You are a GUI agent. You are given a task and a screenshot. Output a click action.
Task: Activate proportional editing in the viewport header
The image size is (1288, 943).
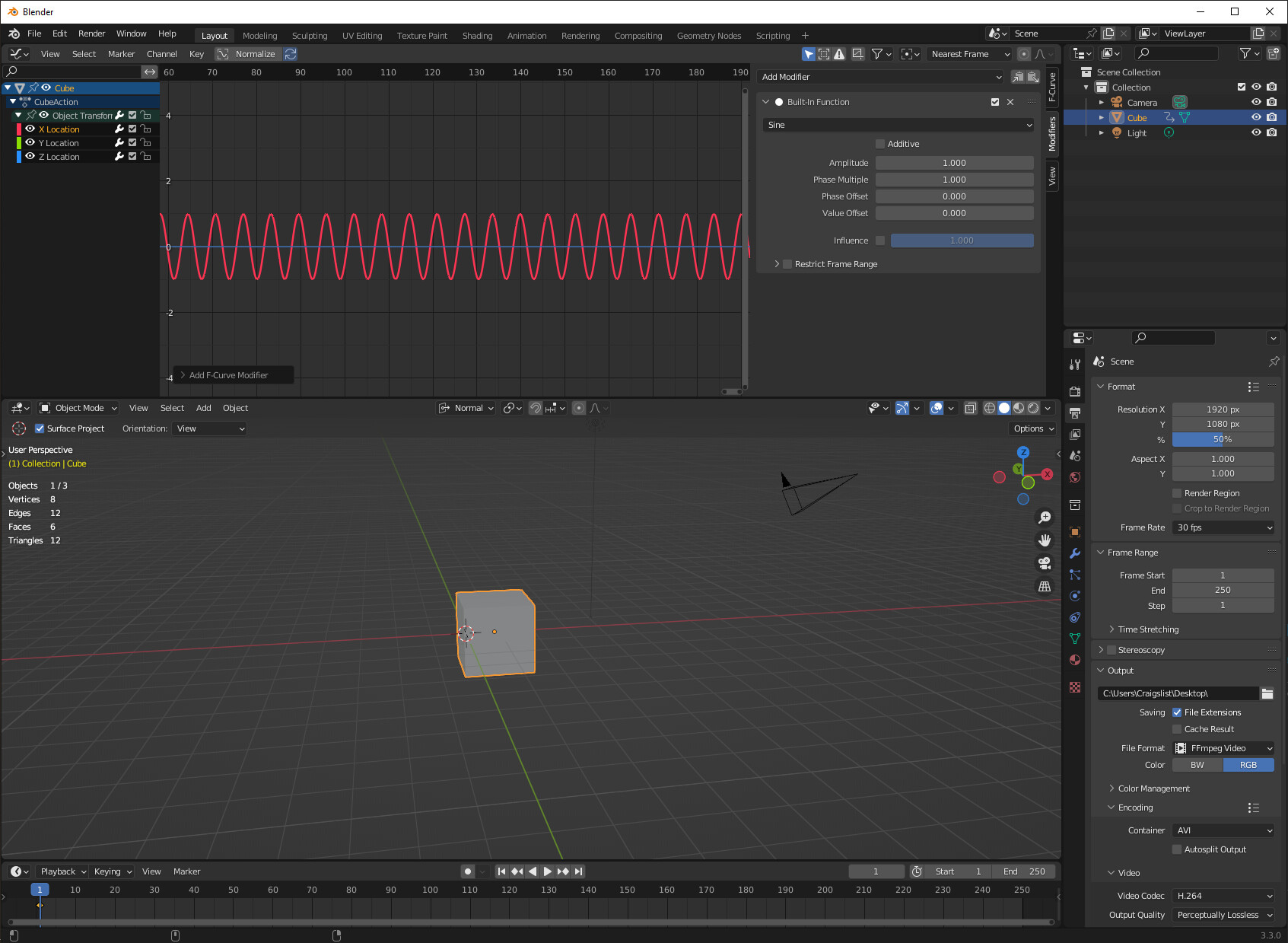578,408
